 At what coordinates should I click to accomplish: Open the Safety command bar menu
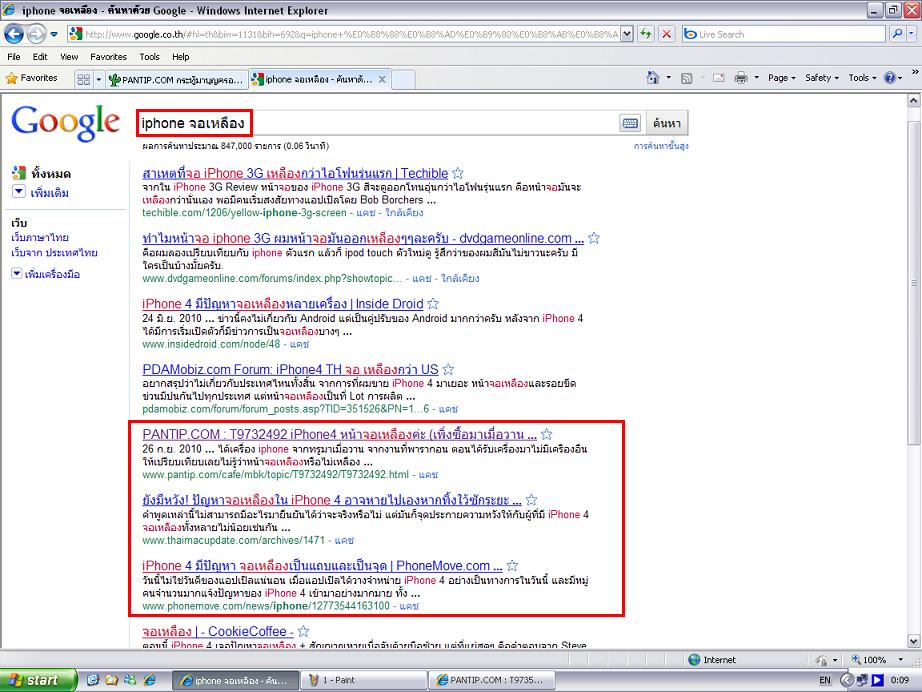pos(821,78)
